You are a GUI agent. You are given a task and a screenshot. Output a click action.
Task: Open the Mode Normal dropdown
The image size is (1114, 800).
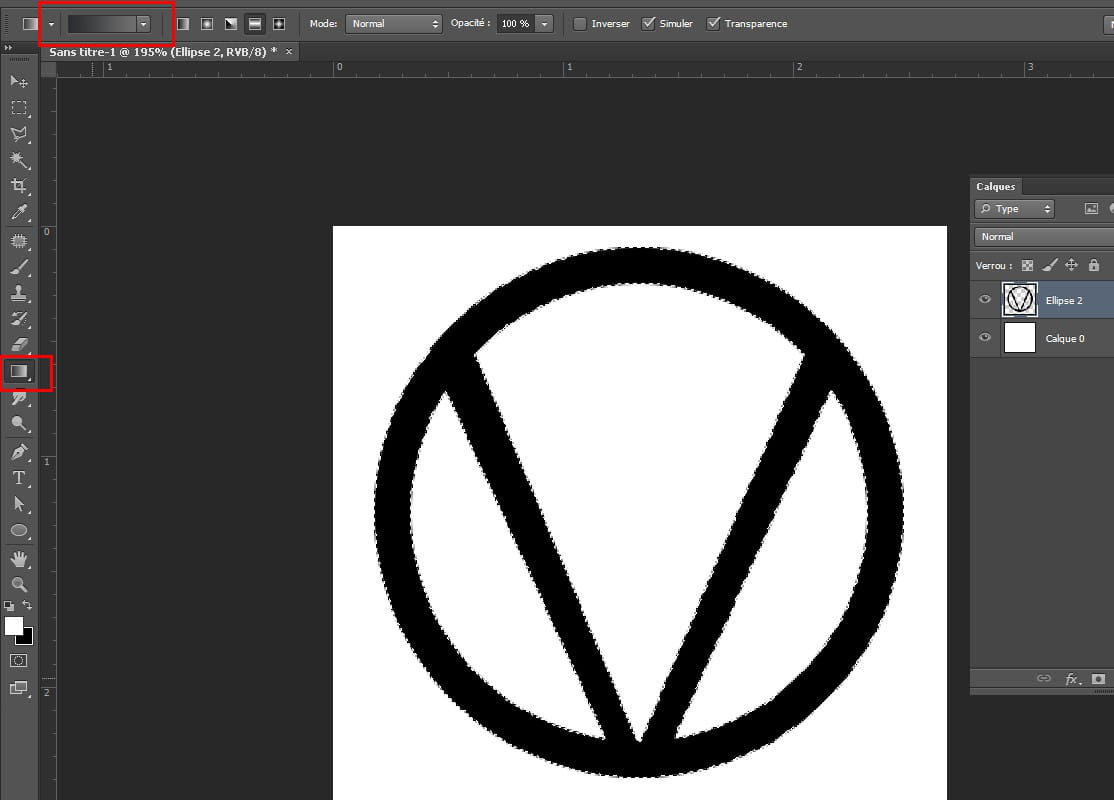pyautogui.click(x=394, y=24)
